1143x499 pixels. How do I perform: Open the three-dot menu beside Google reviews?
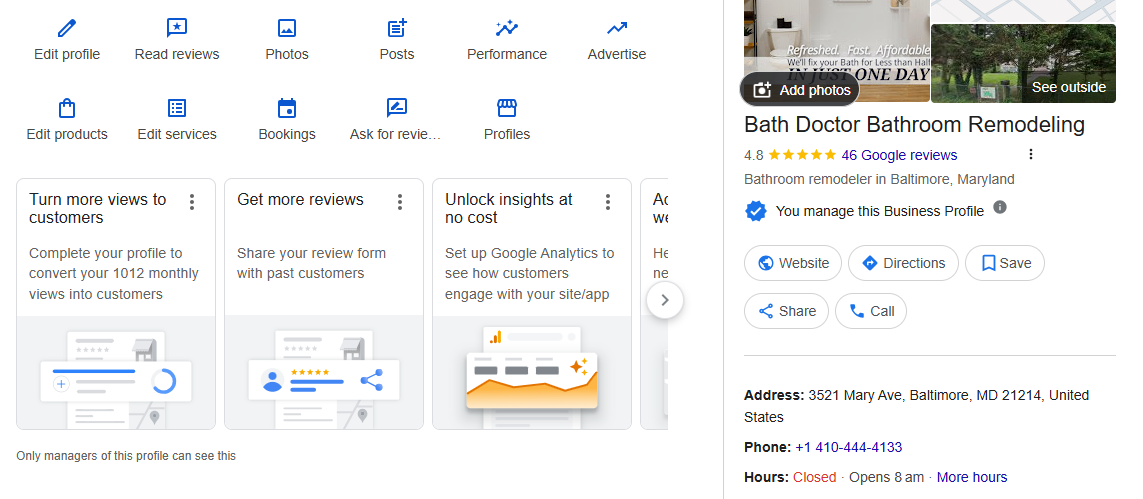1031,154
